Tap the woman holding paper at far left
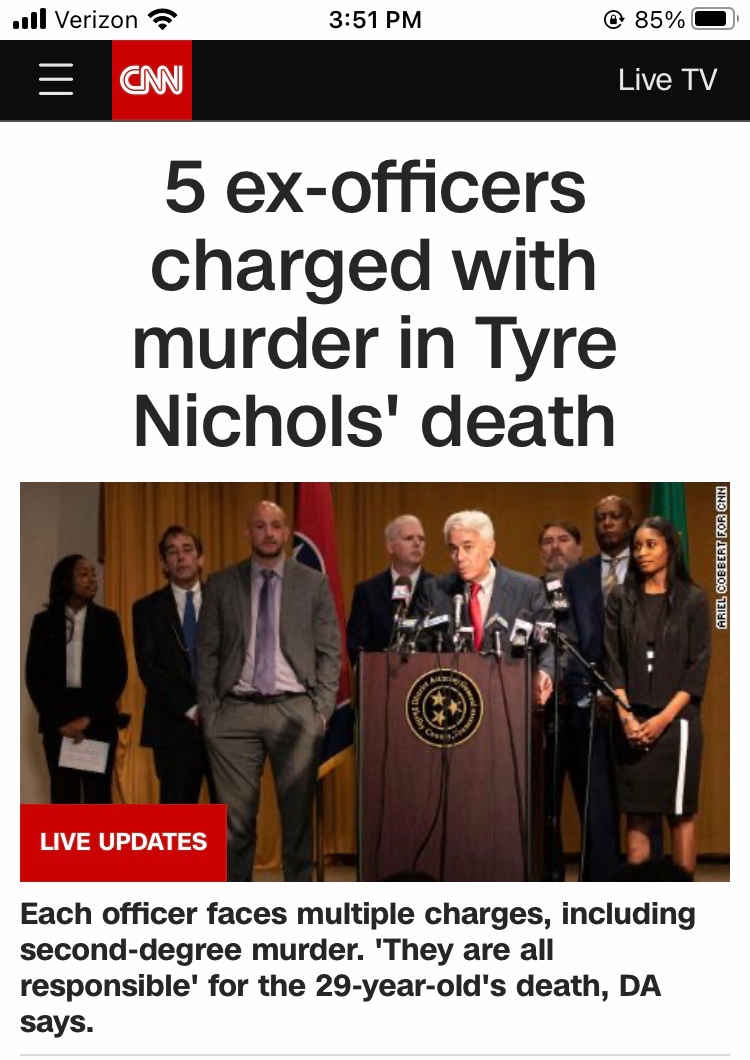Image resolution: width=750 pixels, height=1060 pixels. click(74, 679)
